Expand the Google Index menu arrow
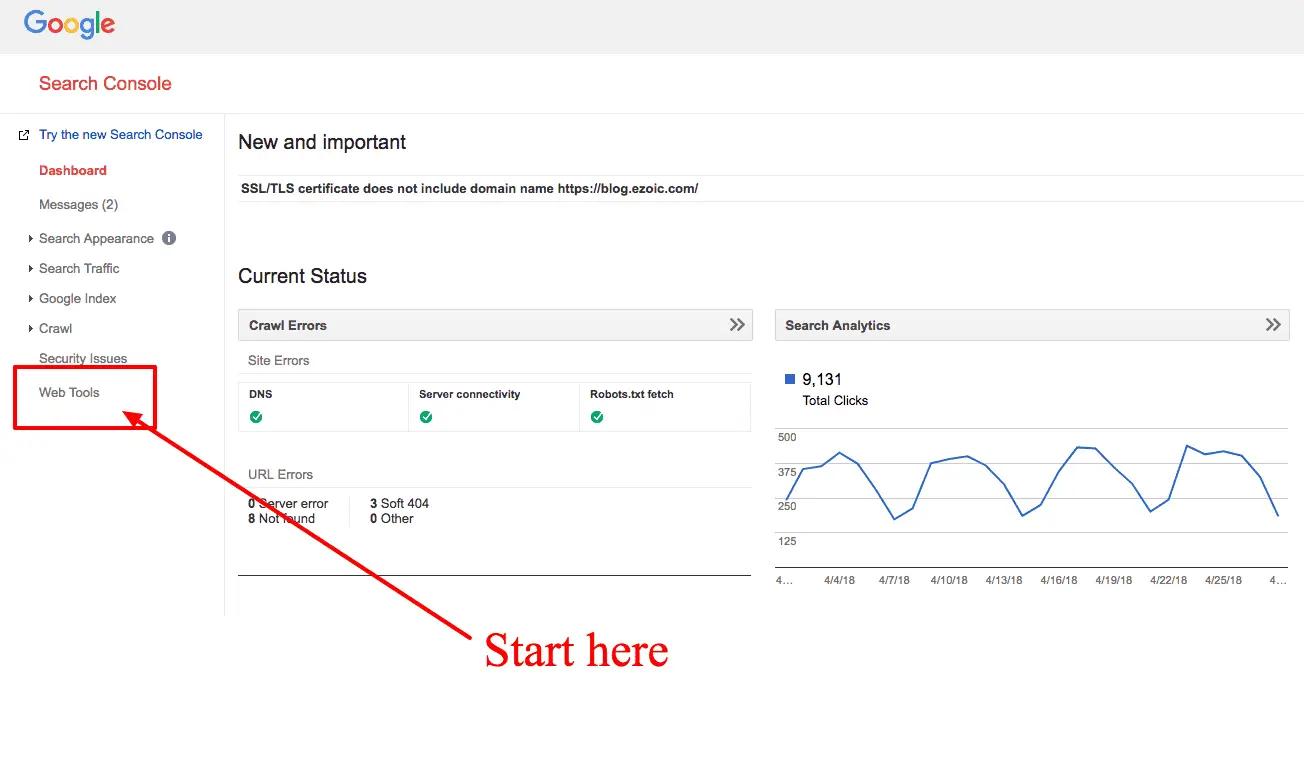Viewport: 1304px width, 762px height. (x=31, y=299)
